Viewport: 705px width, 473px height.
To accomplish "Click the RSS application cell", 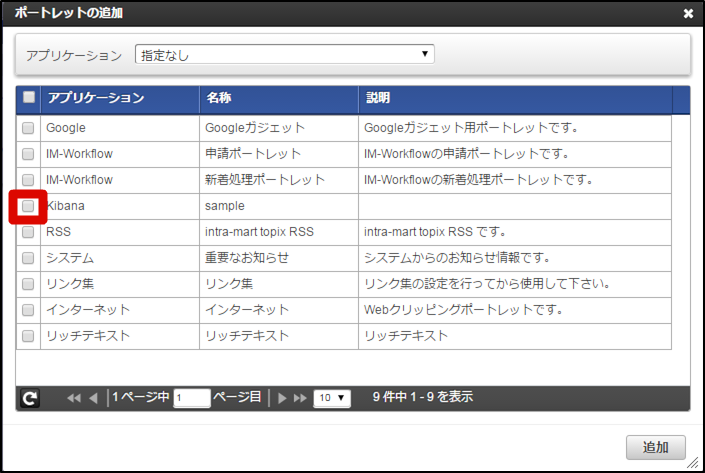I will 120,232.
